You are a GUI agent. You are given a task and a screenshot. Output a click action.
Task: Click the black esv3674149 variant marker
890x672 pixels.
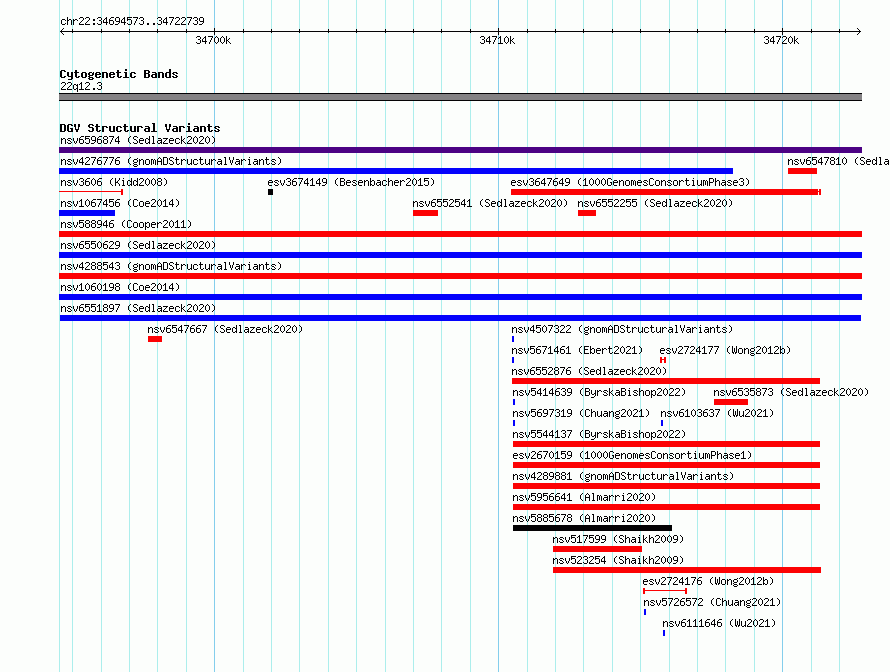(271, 192)
